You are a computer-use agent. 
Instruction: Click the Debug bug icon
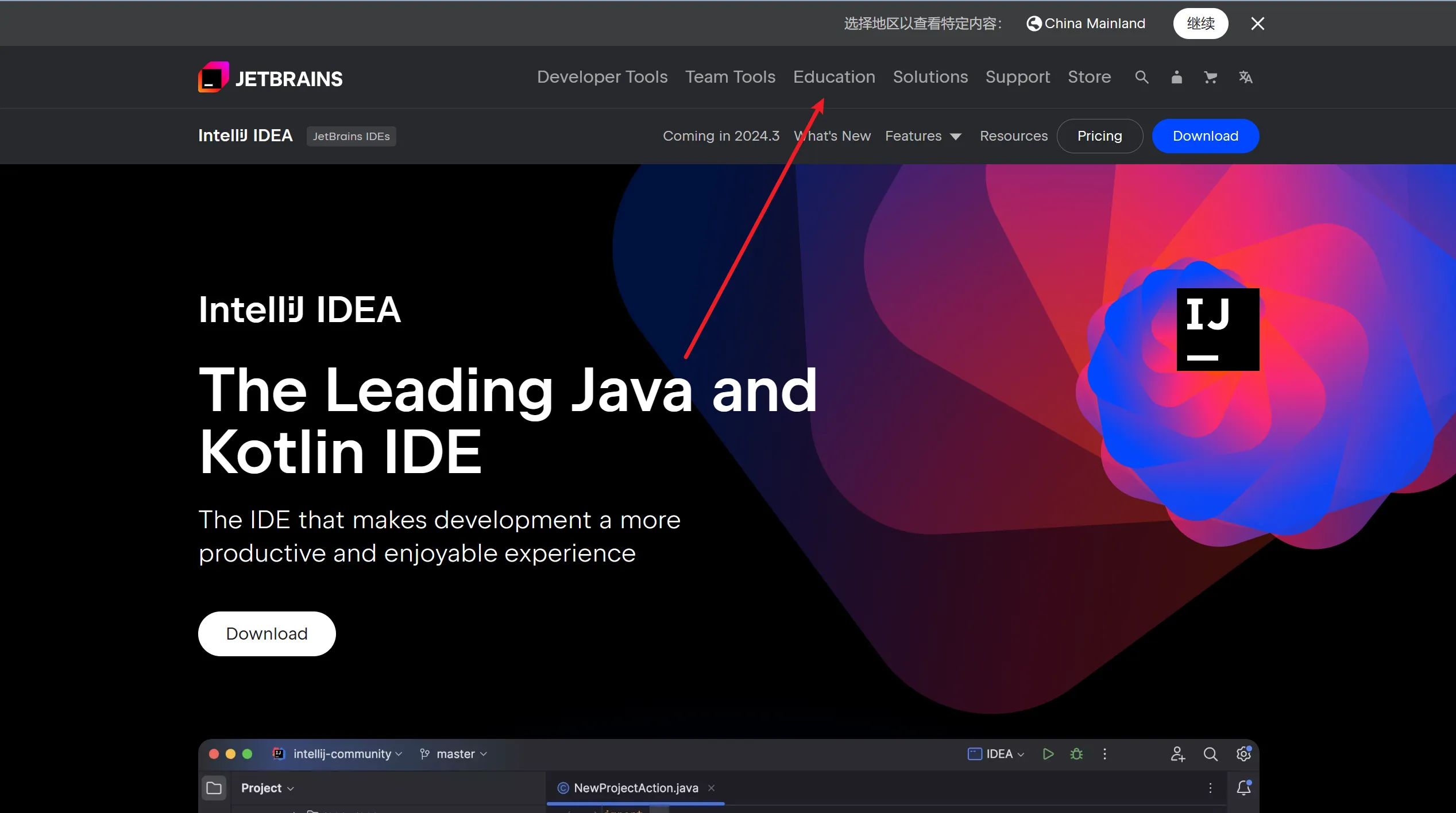point(1076,754)
